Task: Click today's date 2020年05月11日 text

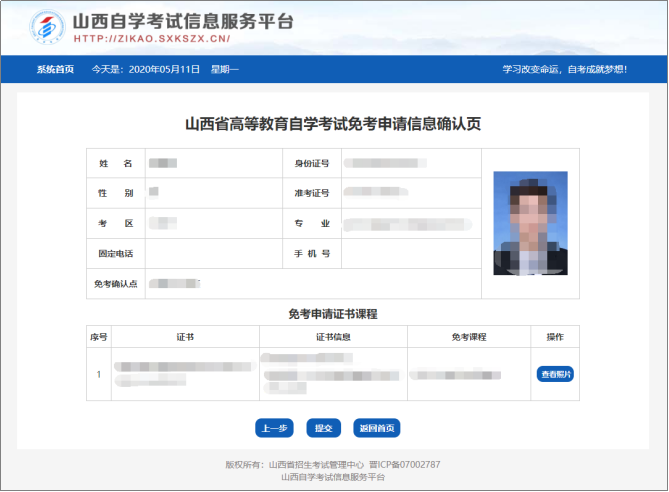Action: (x=165, y=70)
